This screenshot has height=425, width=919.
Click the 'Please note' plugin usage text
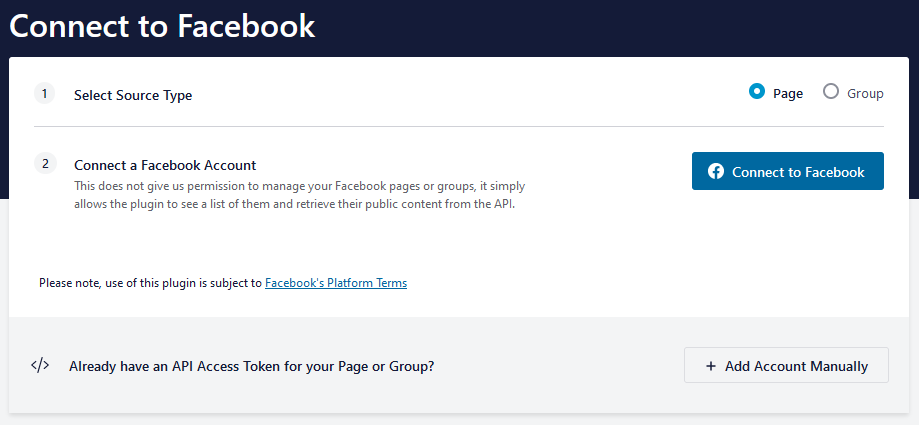[x=150, y=283]
